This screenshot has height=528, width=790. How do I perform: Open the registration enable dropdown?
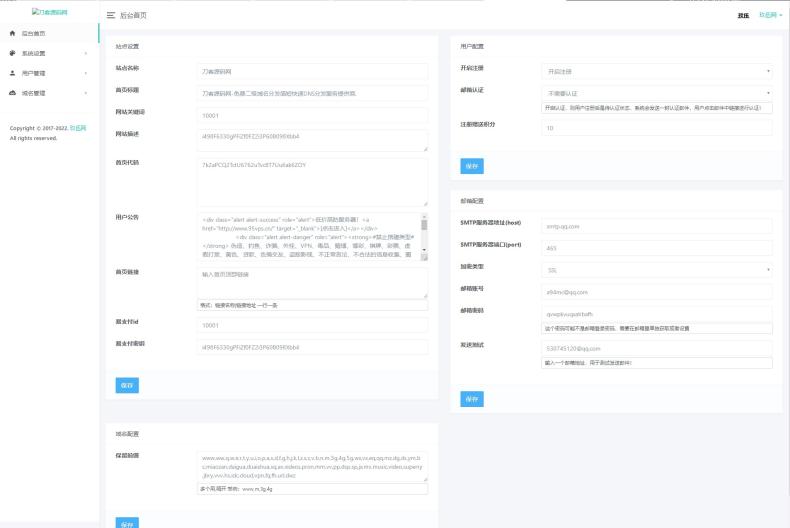[x=656, y=72]
